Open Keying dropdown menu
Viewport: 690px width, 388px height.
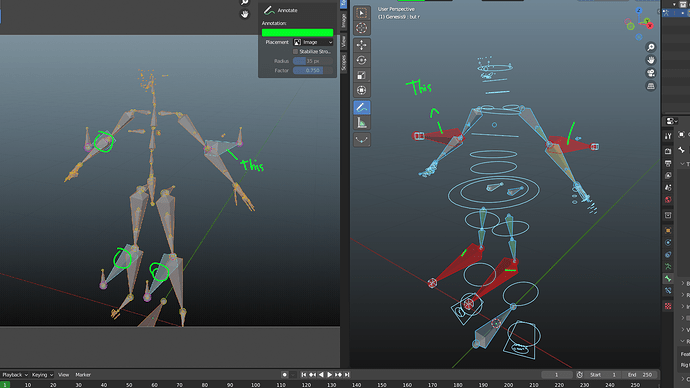click(42, 375)
